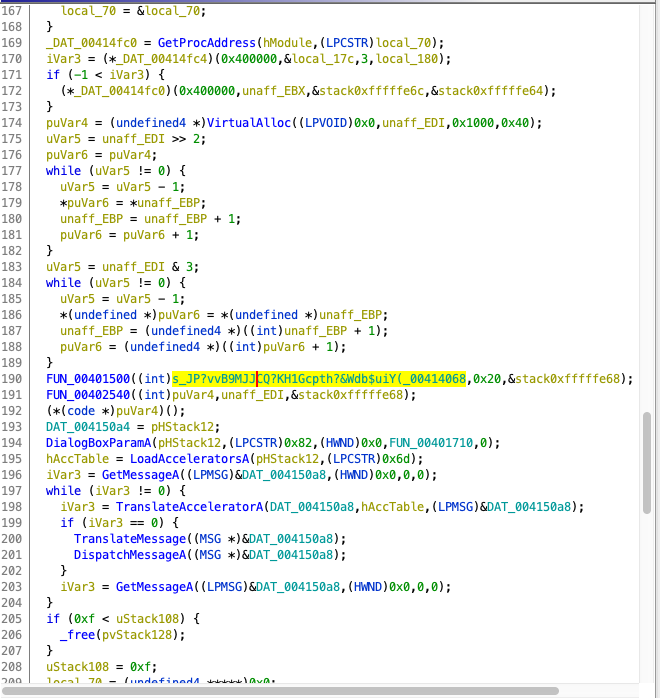Click line number 190 in the gutter
Viewport: 660px width, 698px height.
tap(19, 379)
